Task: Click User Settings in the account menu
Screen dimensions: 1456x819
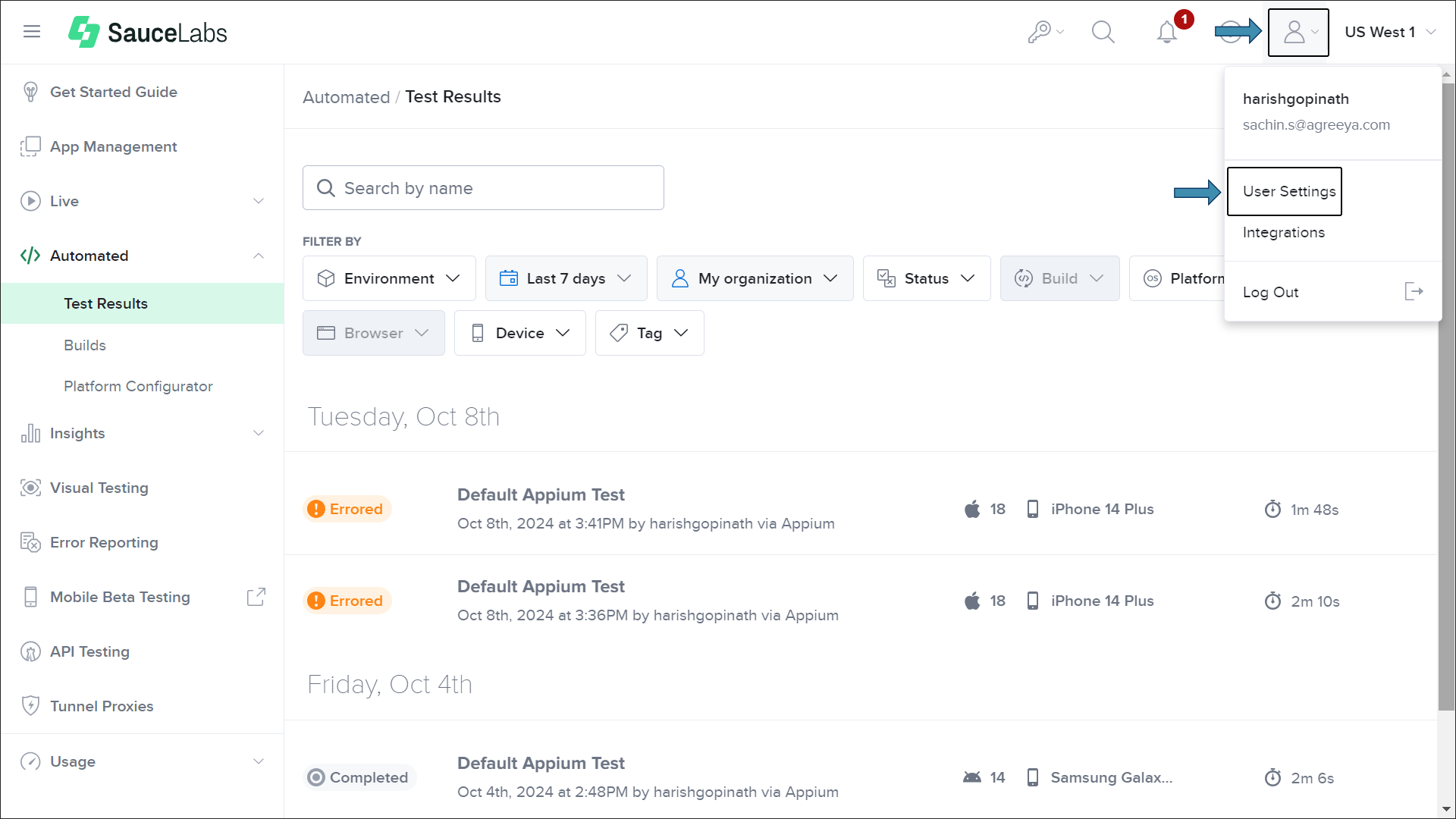Action: click(1289, 192)
